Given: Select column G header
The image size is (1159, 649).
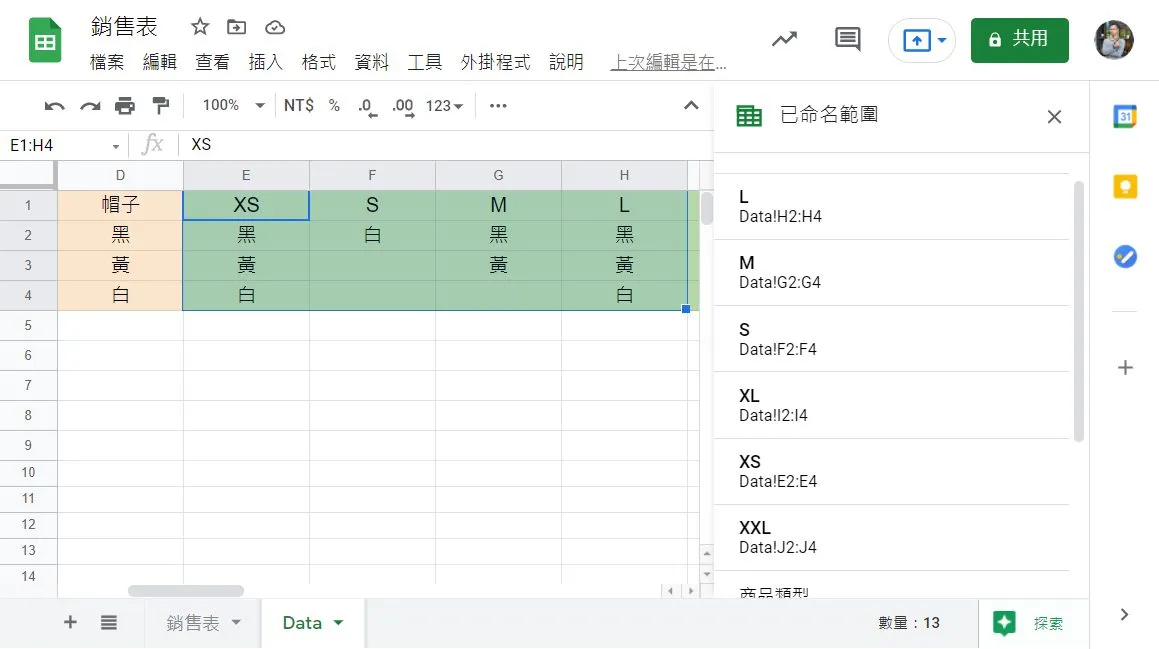Looking at the screenshot, I should pyautogui.click(x=498, y=175).
